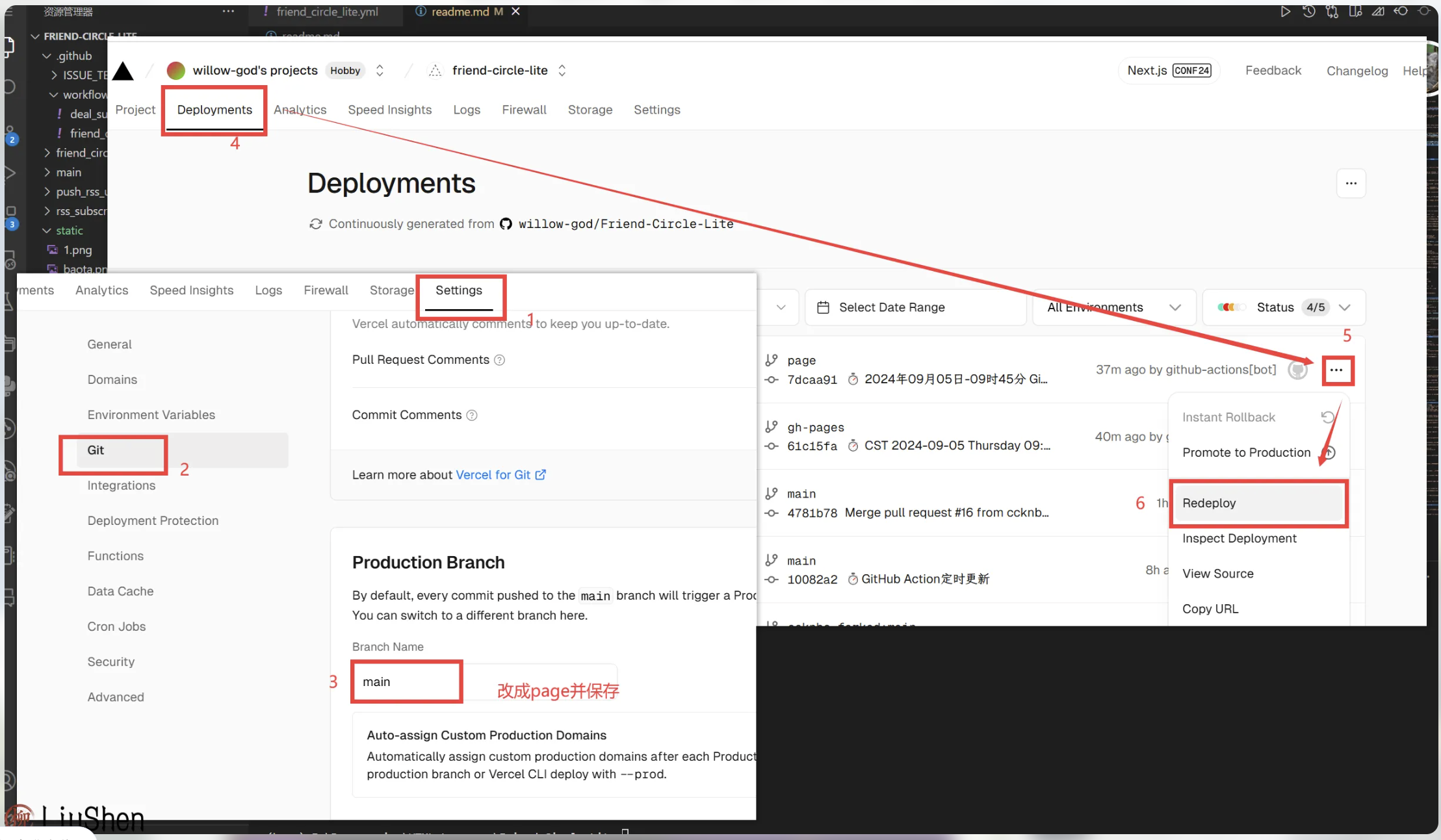
Task: Click the Vercel triangle logo
Action: tap(123, 71)
